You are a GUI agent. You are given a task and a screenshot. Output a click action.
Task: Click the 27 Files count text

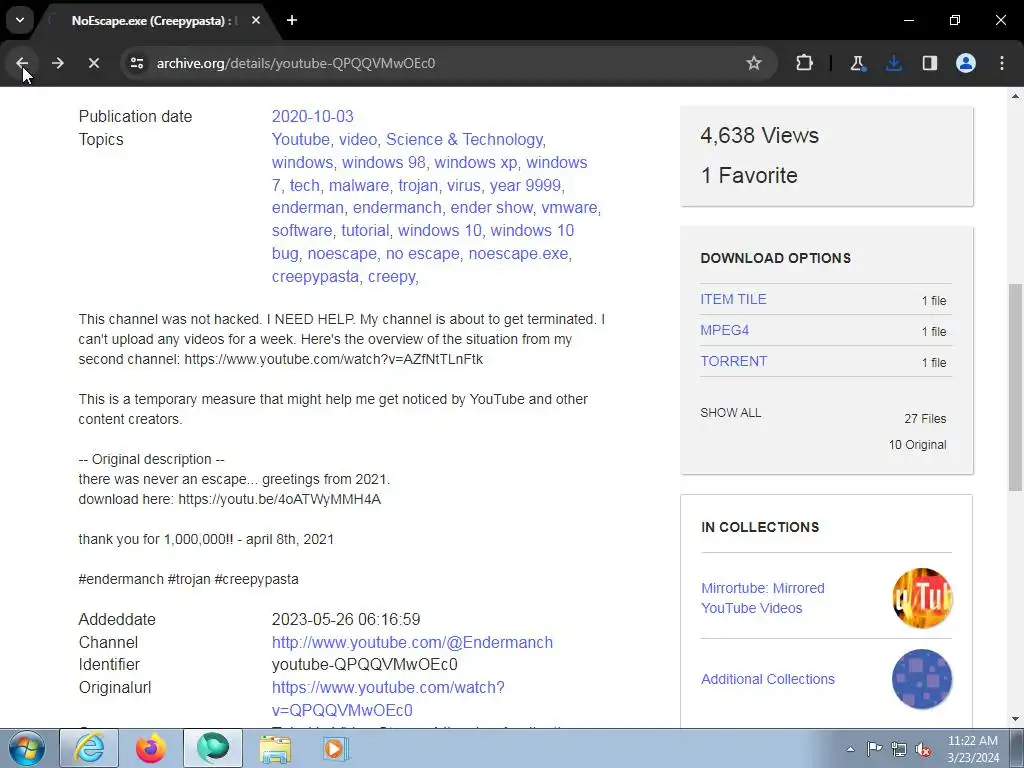(925, 419)
